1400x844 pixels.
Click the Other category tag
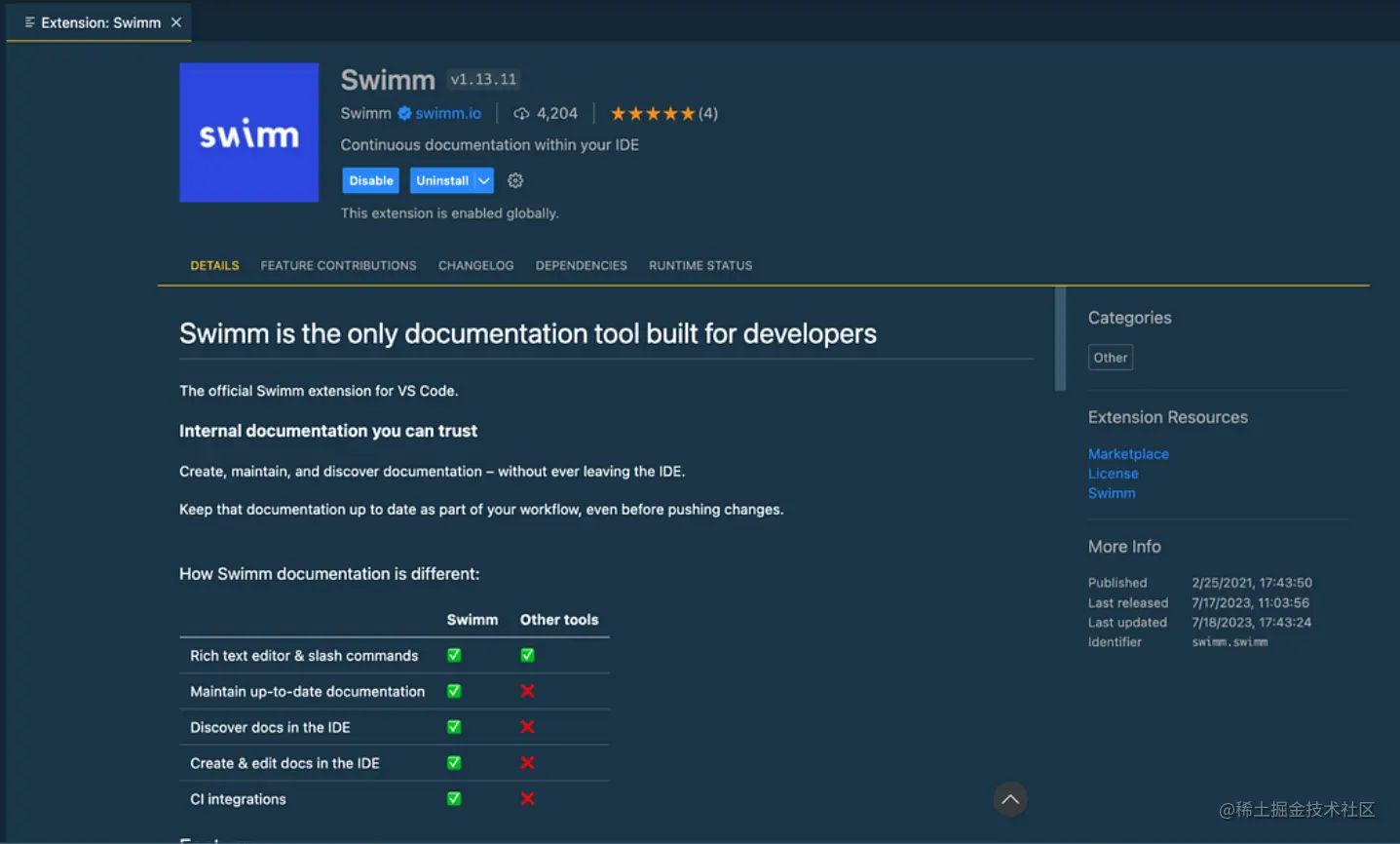[x=1111, y=358]
